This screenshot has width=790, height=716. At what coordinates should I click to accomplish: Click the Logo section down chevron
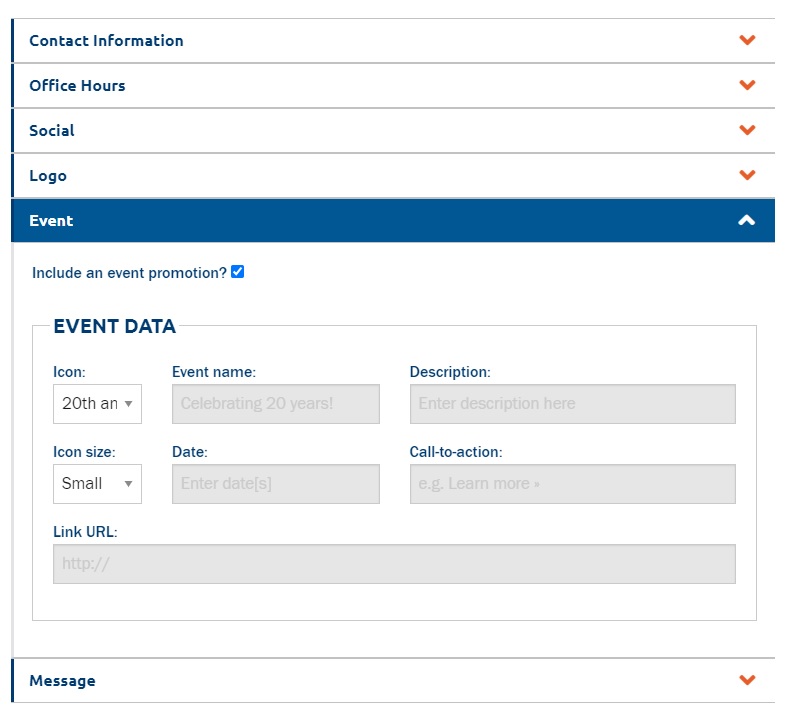tap(747, 175)
